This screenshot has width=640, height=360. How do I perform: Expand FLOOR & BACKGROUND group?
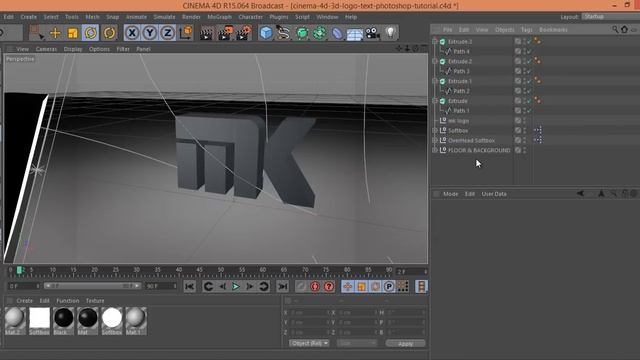coord(435,150)
